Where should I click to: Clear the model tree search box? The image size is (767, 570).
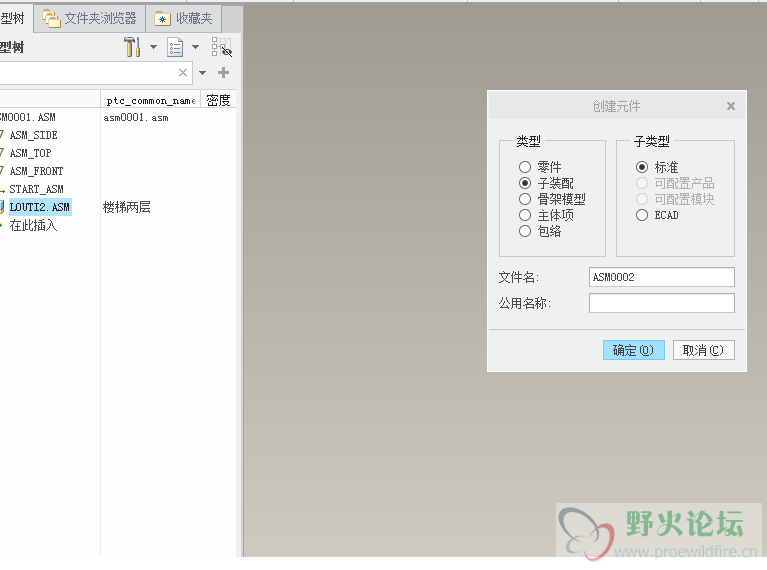182,72
